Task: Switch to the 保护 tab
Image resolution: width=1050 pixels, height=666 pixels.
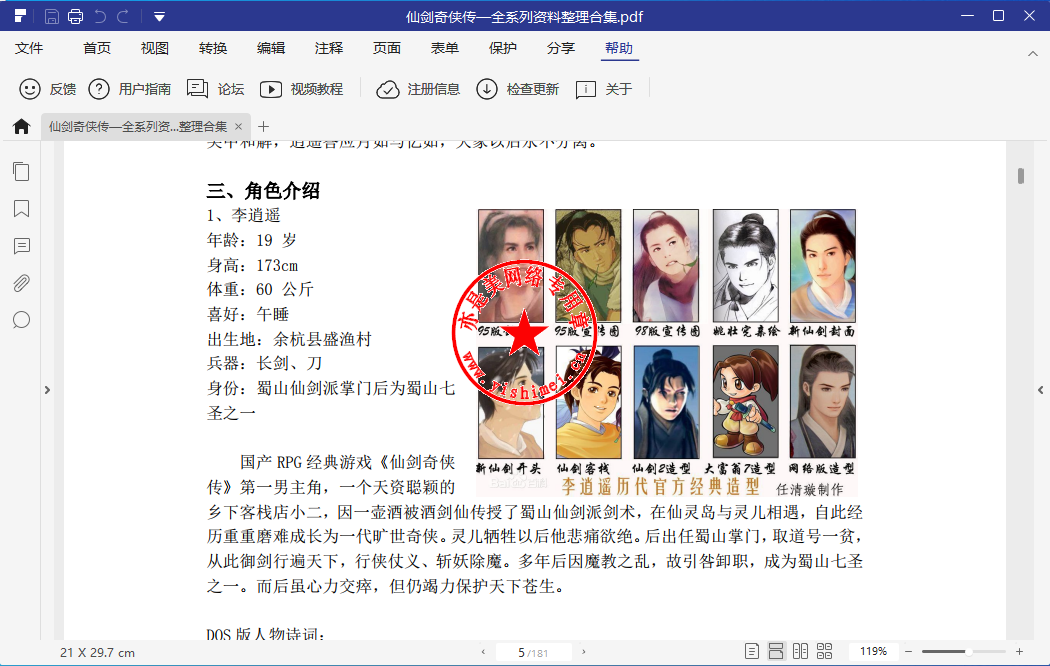Action: 503,48
